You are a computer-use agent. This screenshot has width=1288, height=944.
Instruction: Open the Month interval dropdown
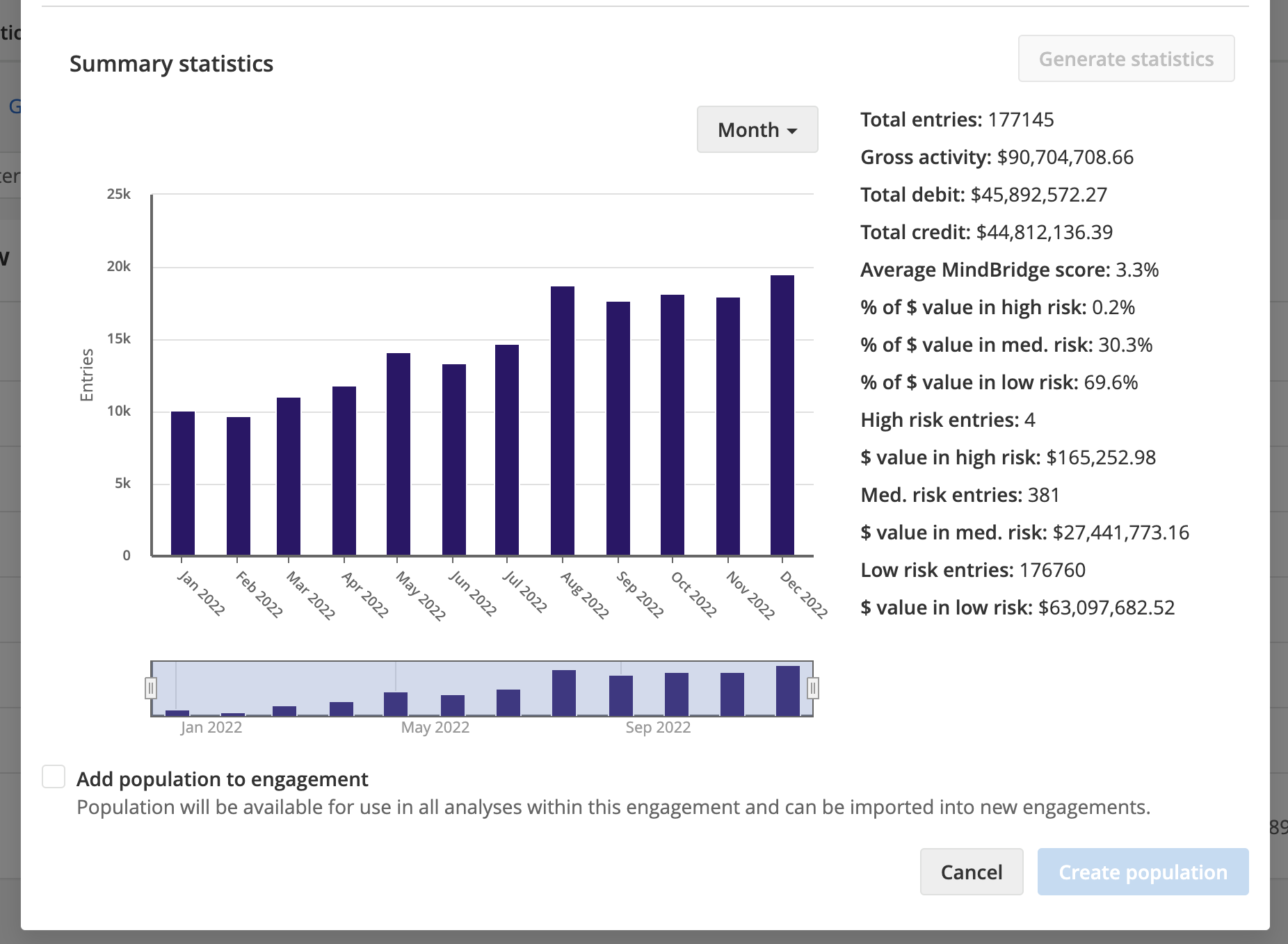click(757, 130)
